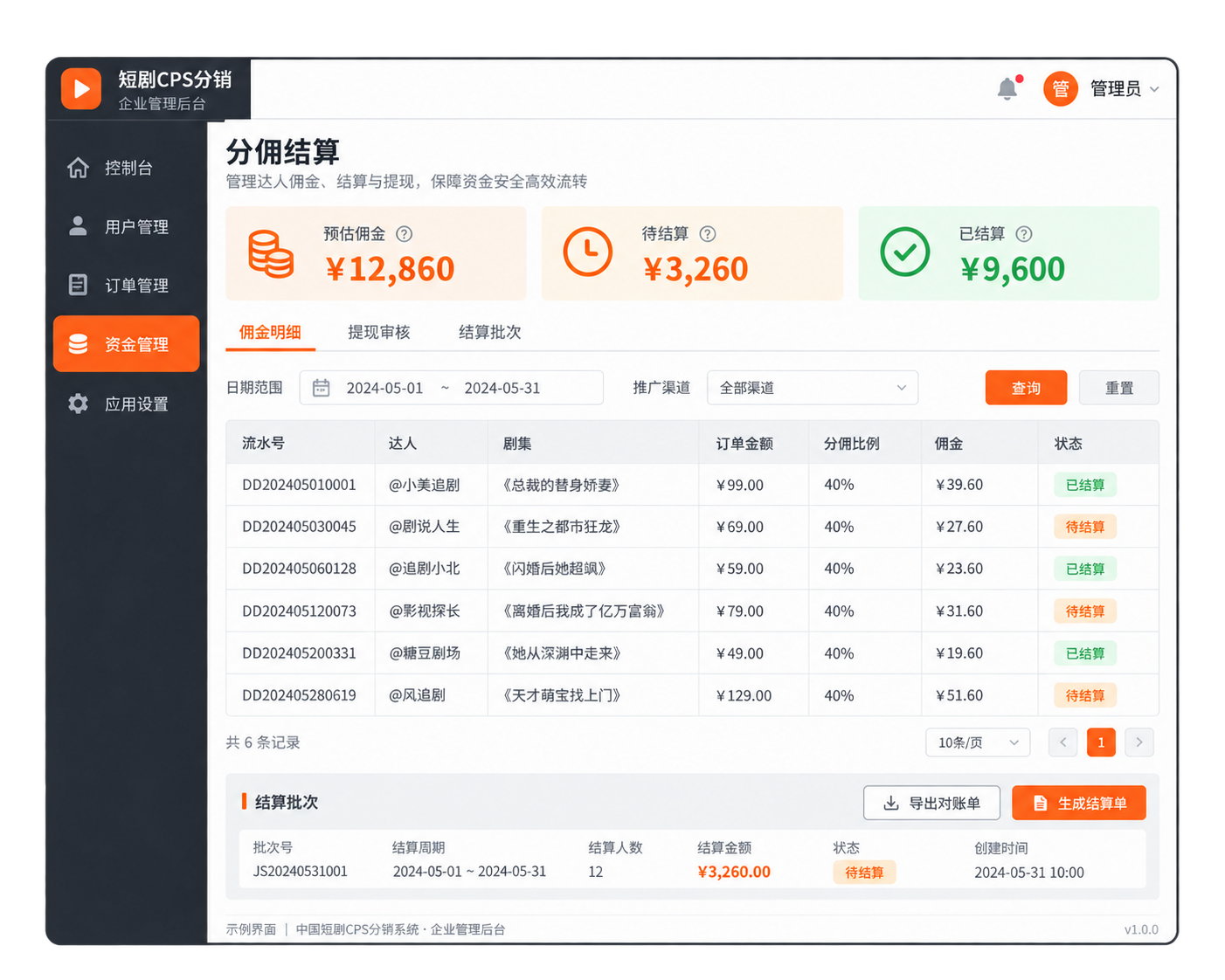Click the document icon beside 订单管理
The width and height of the screenshot is (1225, 980).
(78, 285)
